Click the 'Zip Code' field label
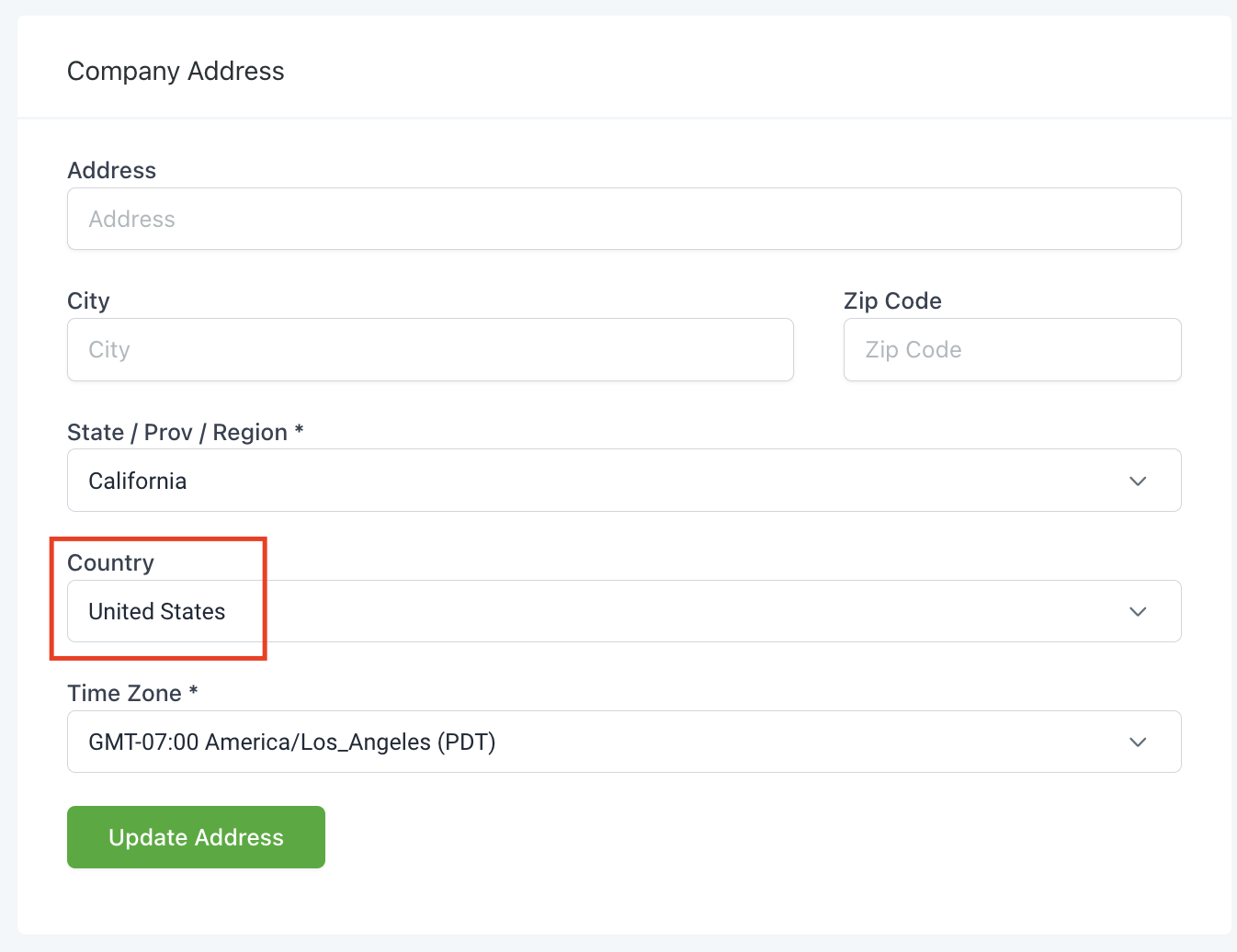Screen dimensions: 1237x952 (x=892, y=301)
